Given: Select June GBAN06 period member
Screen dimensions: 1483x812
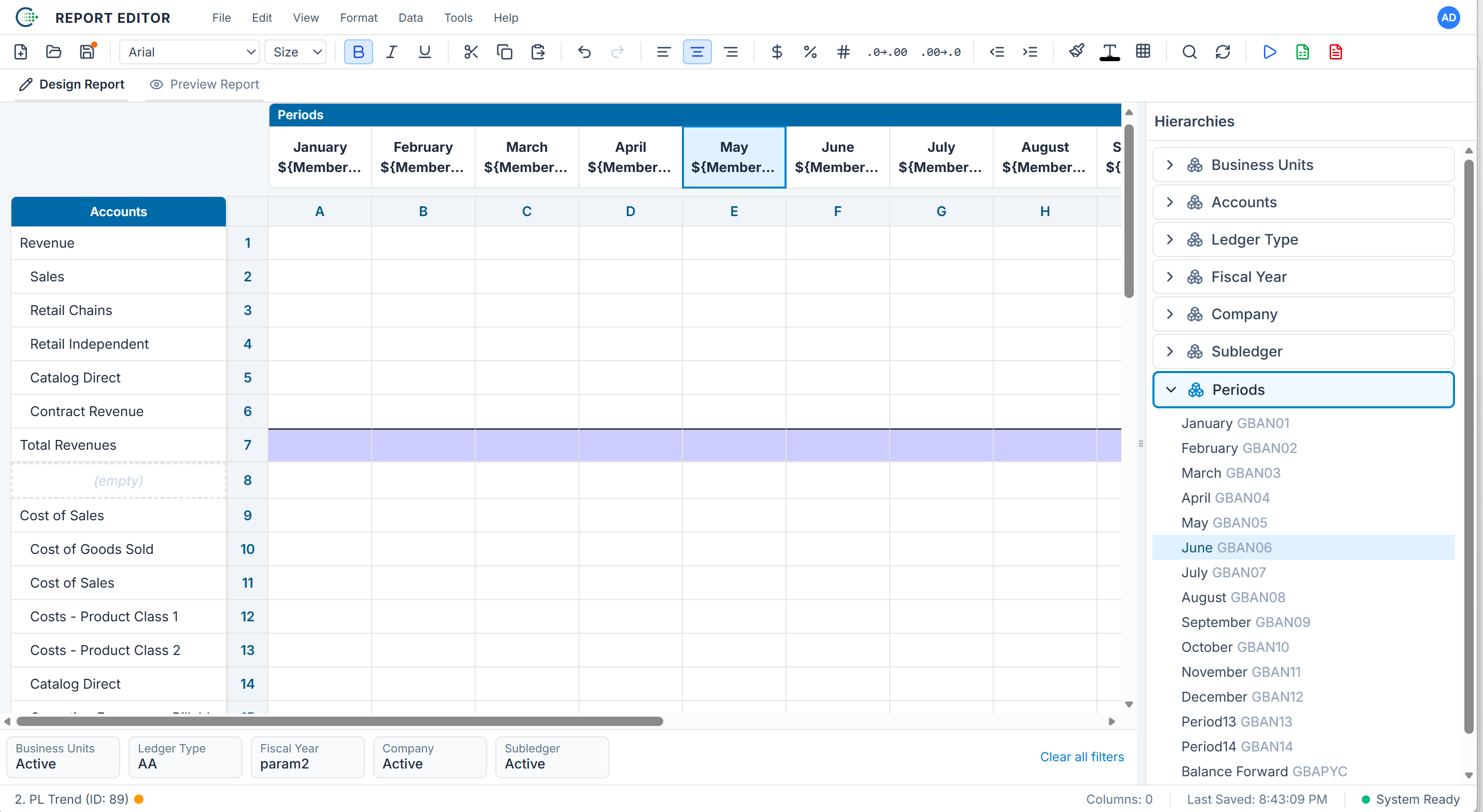Looking at the screenshot, I should click(1303, 548).
